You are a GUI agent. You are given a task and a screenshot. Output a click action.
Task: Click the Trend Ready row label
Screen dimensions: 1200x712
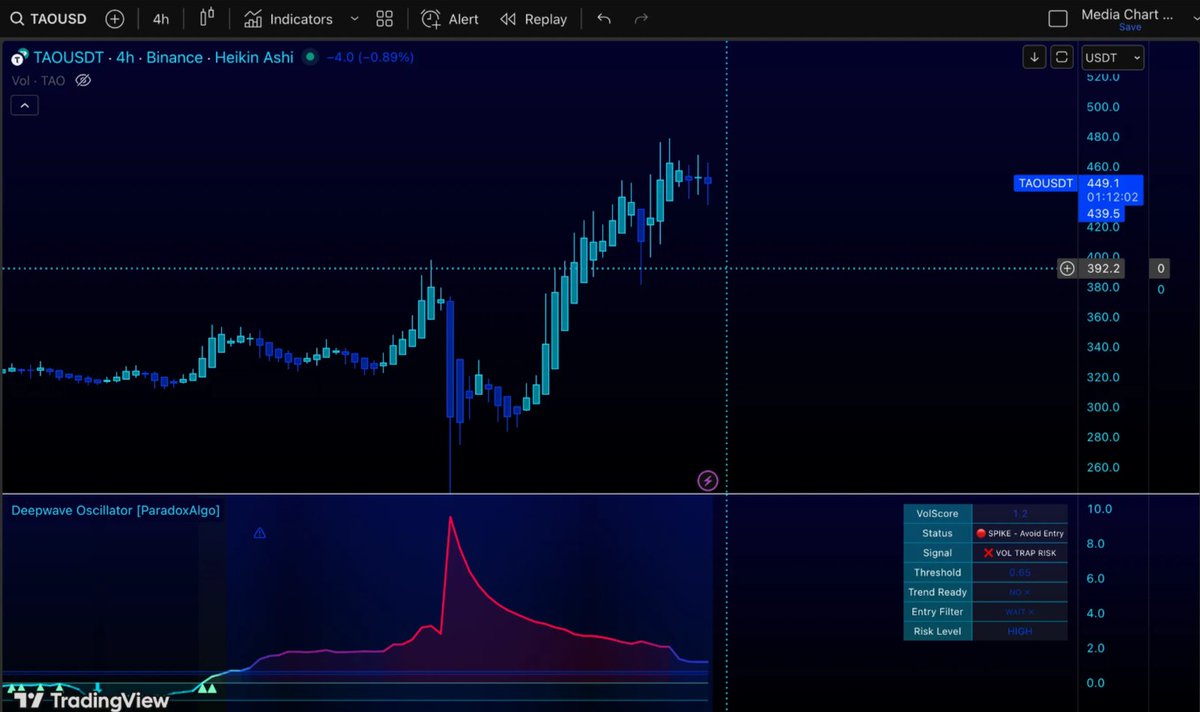pyautogui.click(x=938, y=592)
